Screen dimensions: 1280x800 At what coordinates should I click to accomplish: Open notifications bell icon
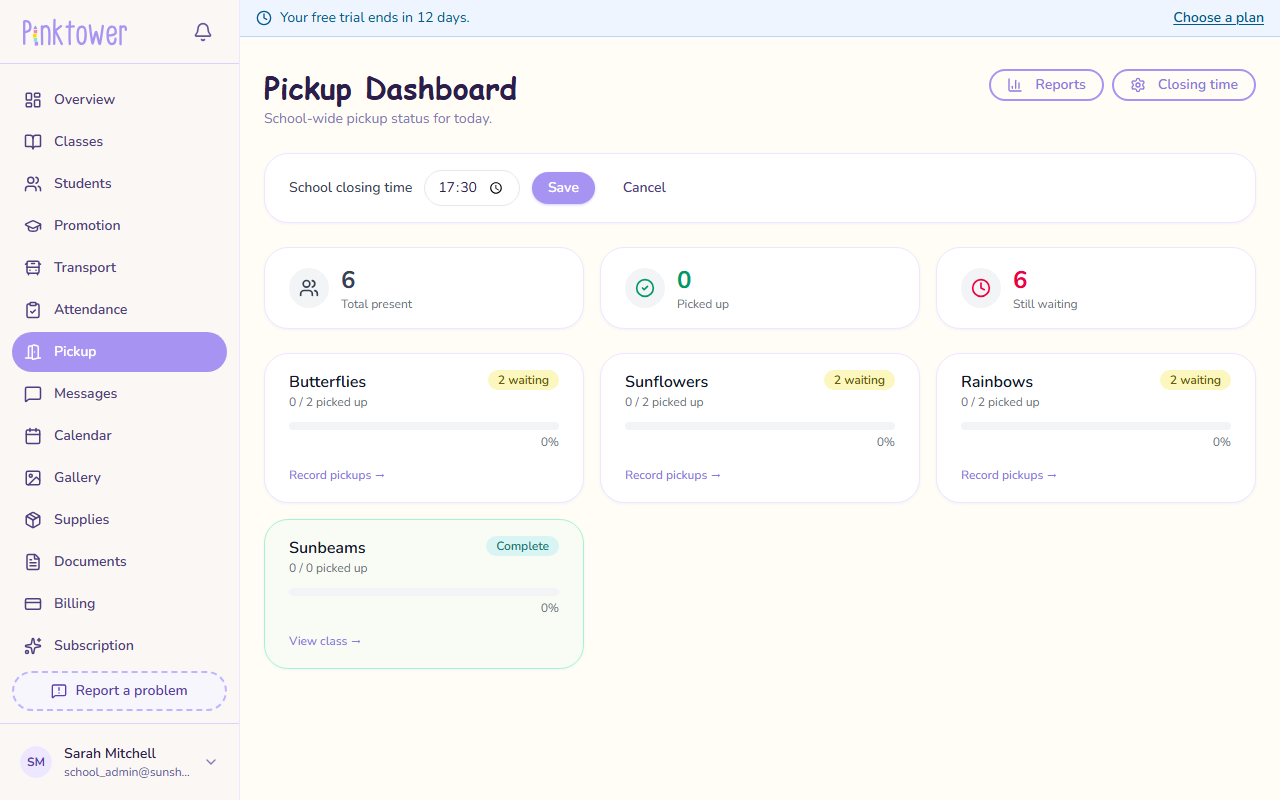203,32
